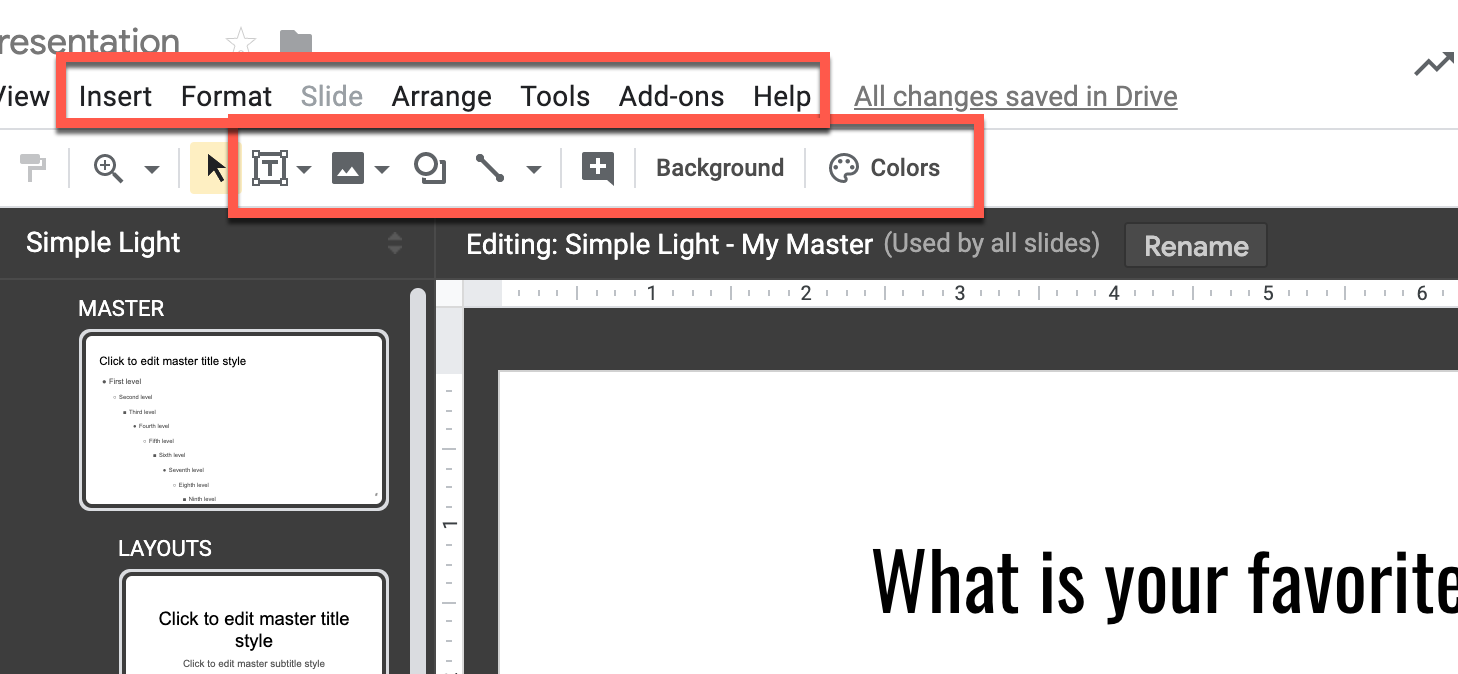Select the Paint format tool
1458x674 pixels.
tap(33, 167)
